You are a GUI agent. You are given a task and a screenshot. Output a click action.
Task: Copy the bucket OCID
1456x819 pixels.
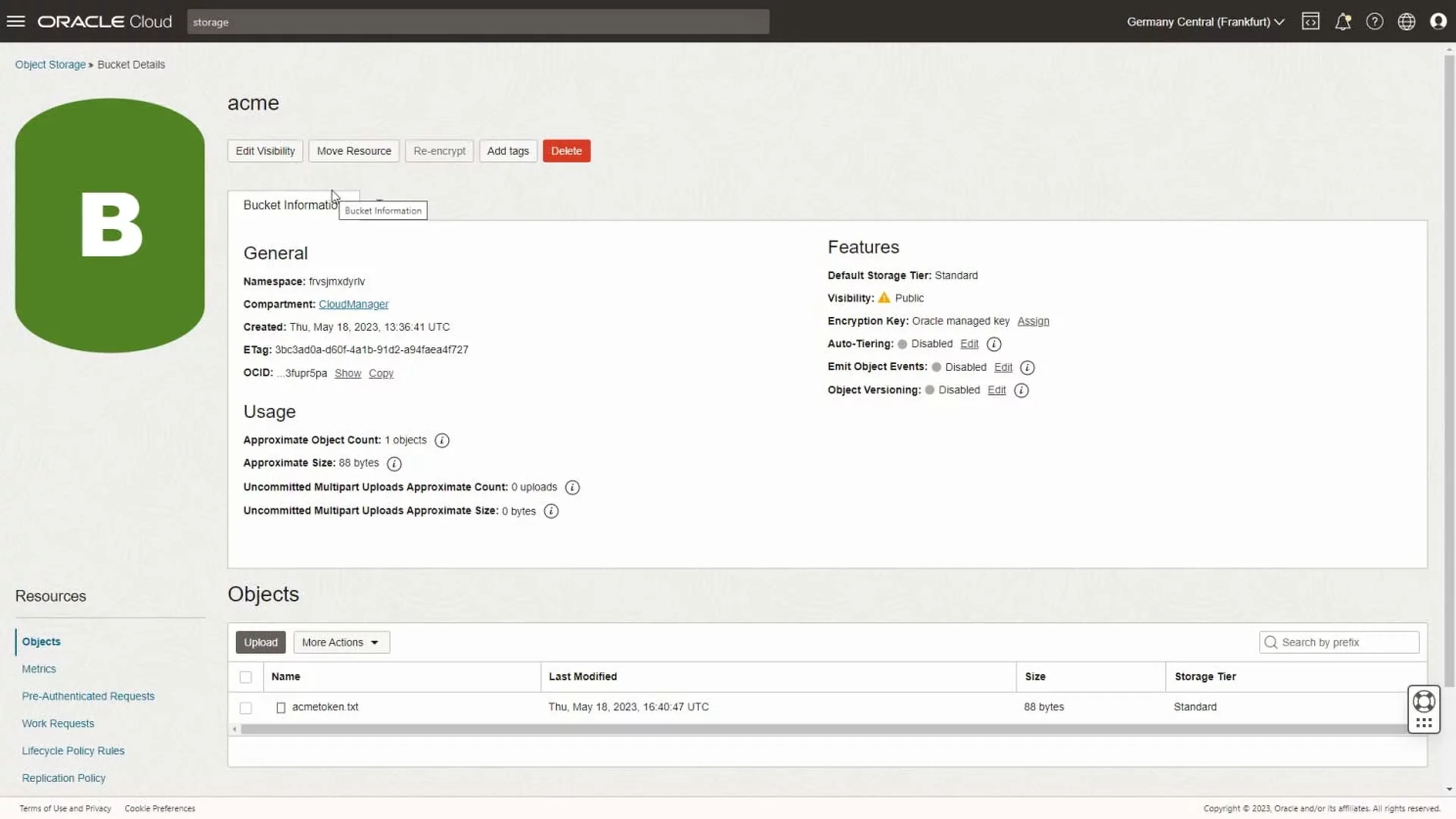(x=381, y=373)
